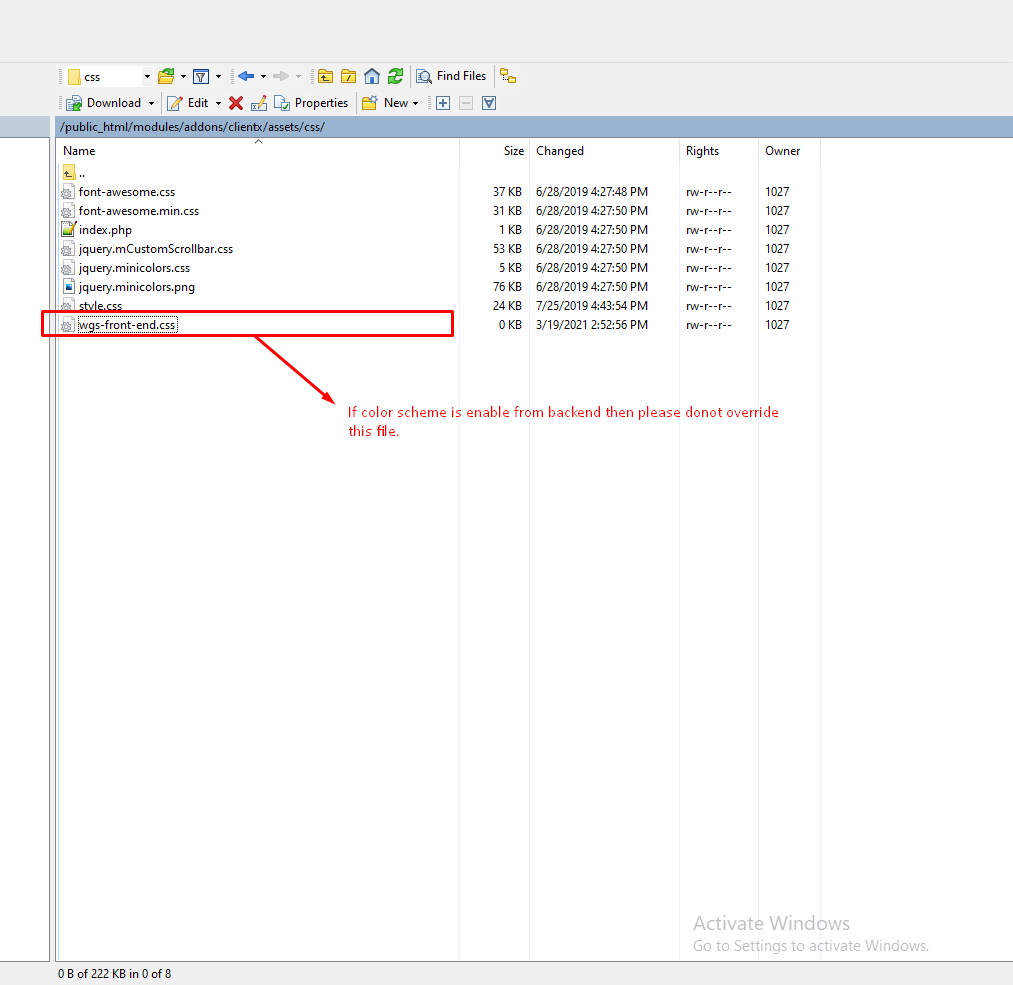Open the filter dropdown arrow

[218, 76]
